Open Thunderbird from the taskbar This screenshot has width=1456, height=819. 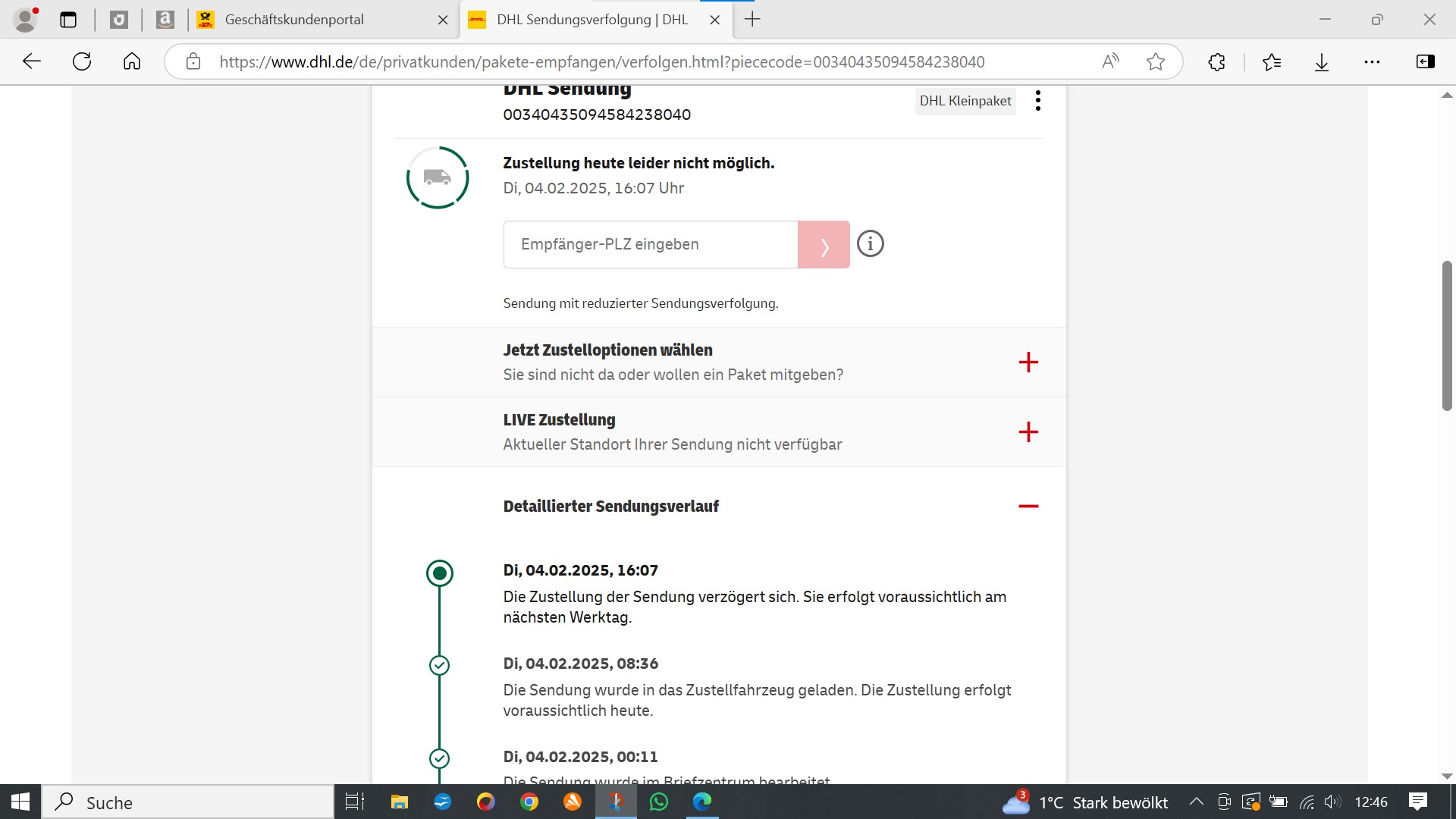[x=443, y=802]
